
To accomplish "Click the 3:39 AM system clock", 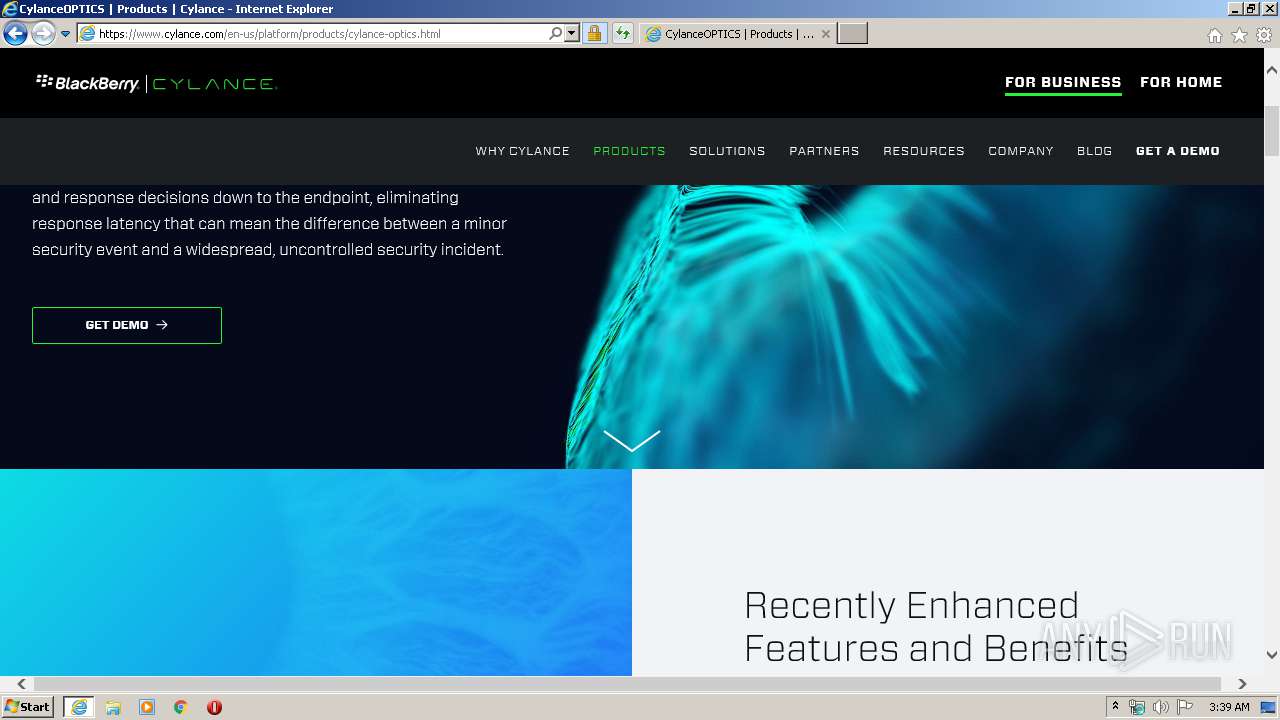I will 1229,707.
